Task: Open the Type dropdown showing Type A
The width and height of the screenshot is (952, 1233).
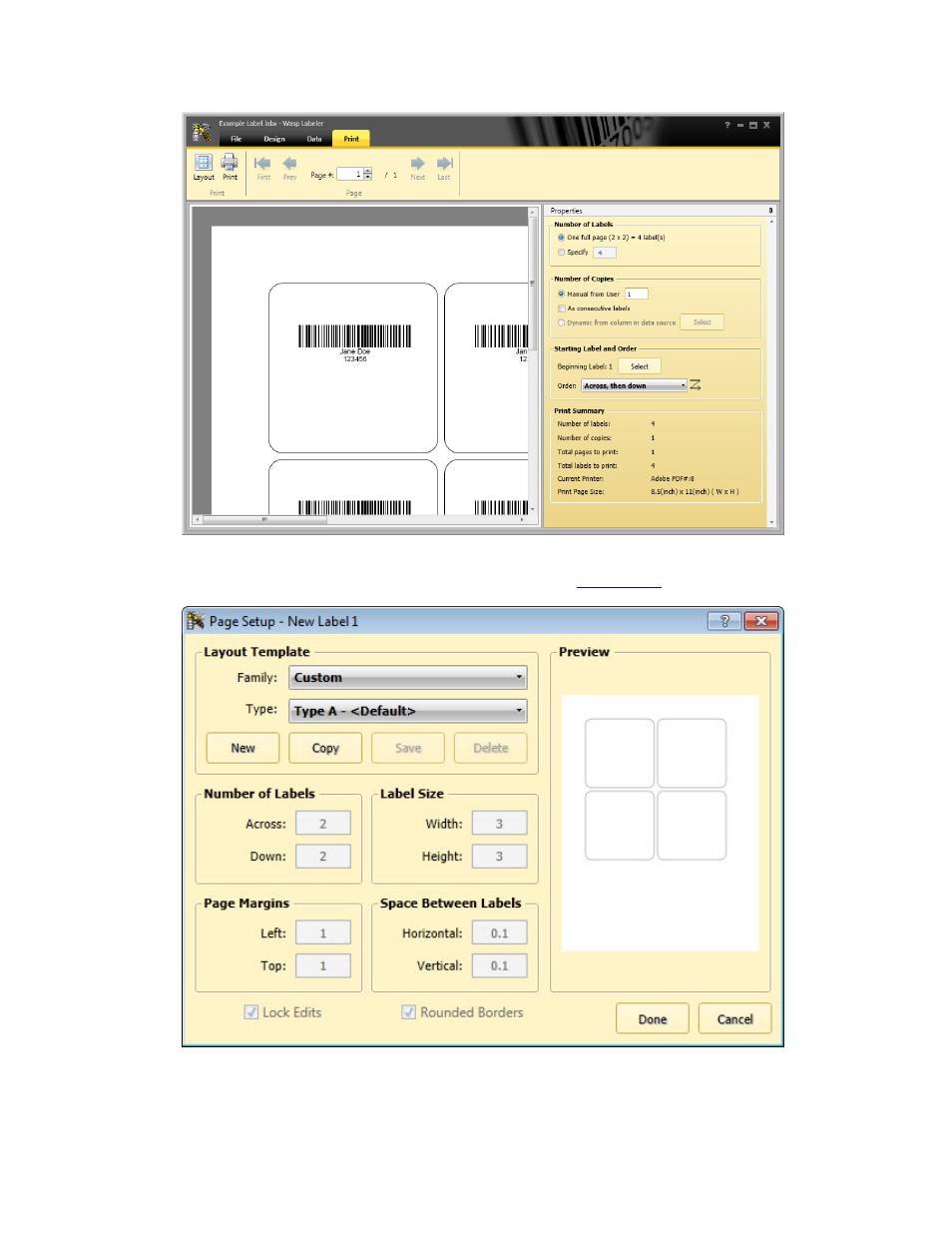Action: coord(408,711)
